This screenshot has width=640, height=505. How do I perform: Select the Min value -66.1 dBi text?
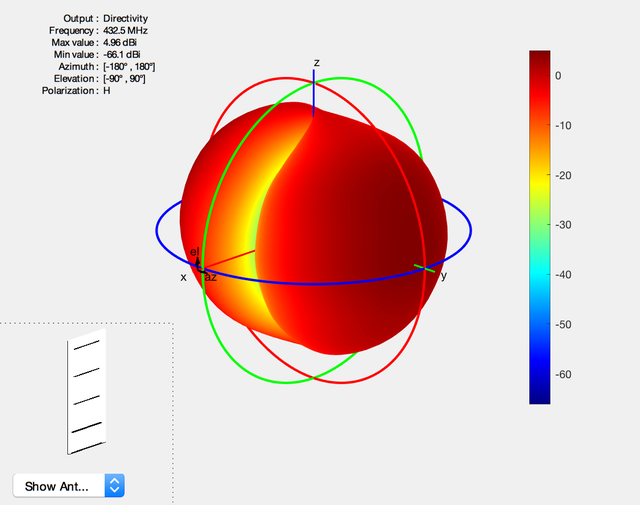[x=97, y=55]
